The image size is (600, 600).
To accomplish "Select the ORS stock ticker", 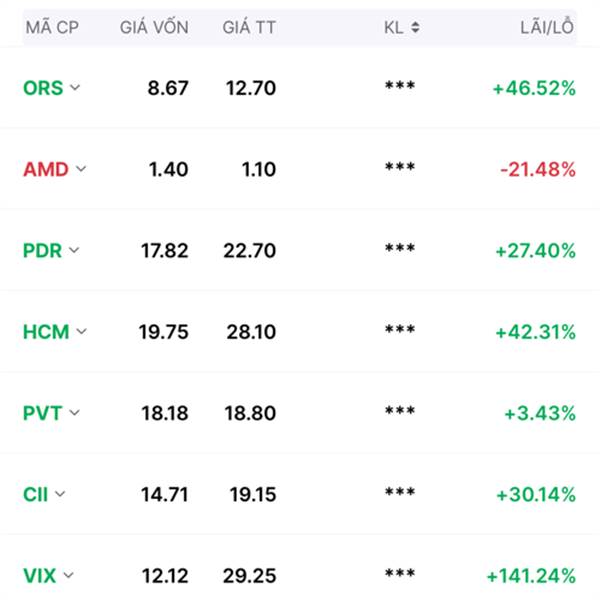I will point(43,88).
